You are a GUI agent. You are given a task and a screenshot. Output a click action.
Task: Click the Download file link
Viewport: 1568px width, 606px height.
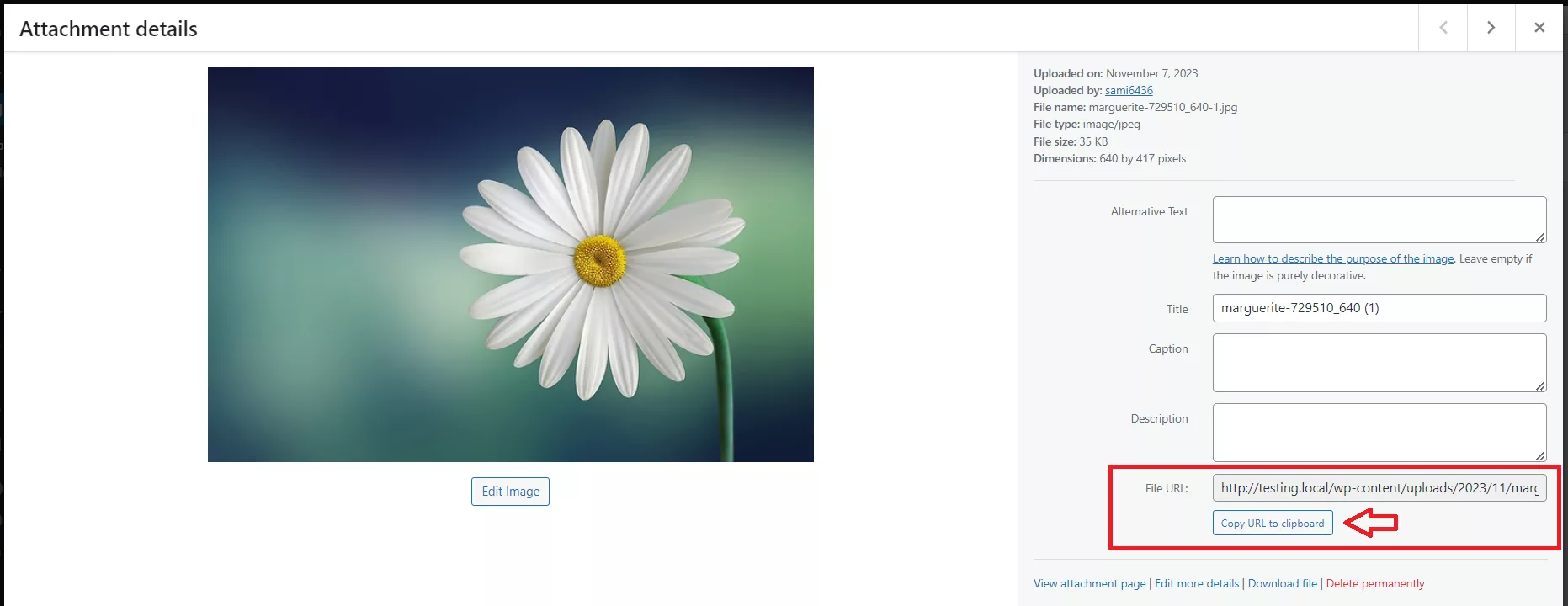click(1283, 583)
